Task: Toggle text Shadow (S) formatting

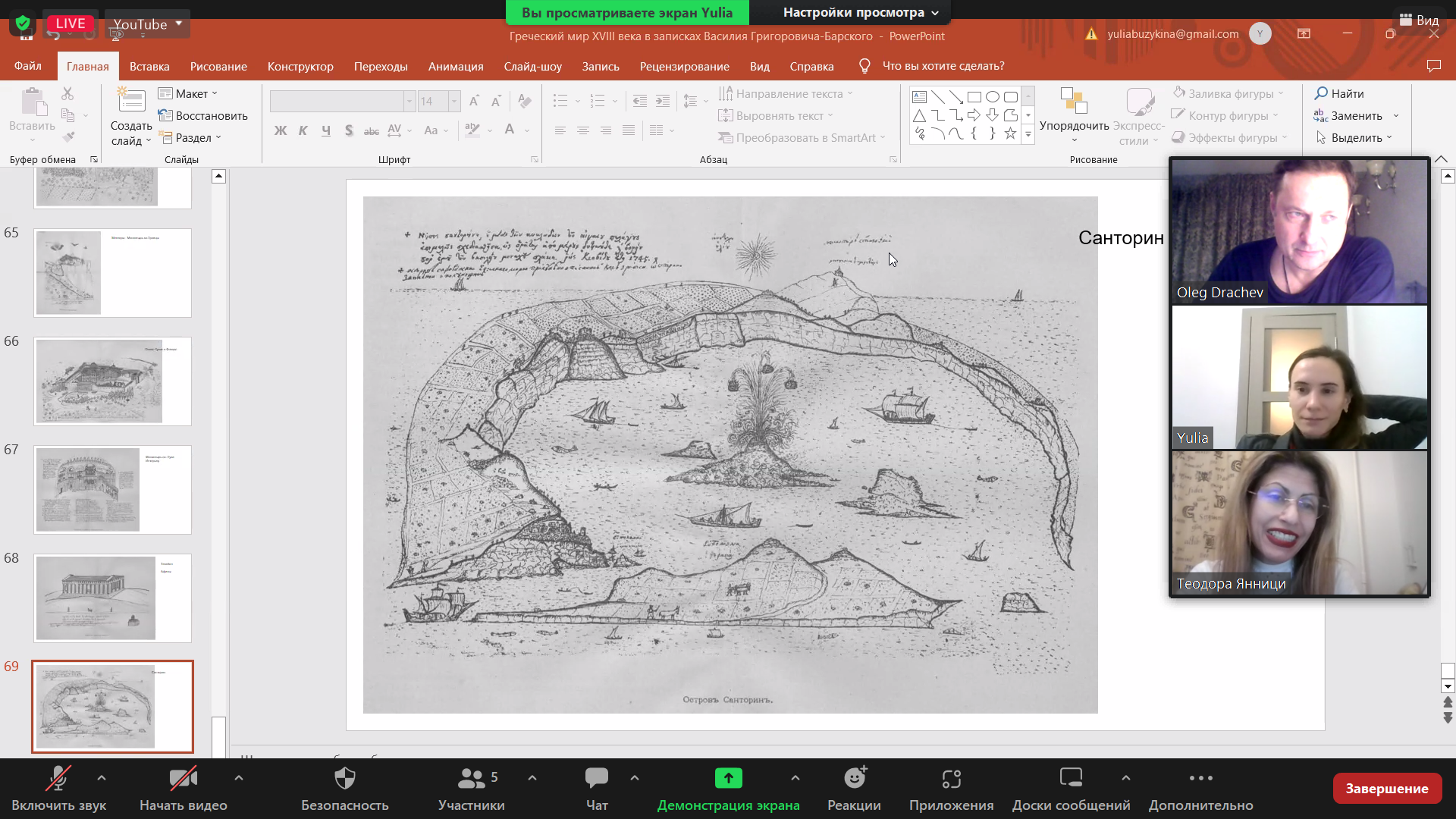Action: pos(349,130)
